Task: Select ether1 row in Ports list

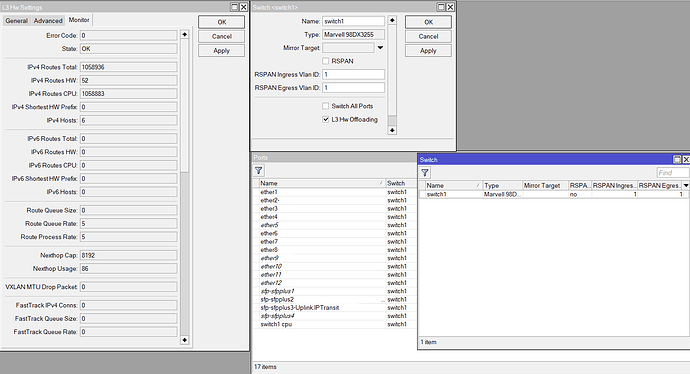Action: [x=334, y=192]
